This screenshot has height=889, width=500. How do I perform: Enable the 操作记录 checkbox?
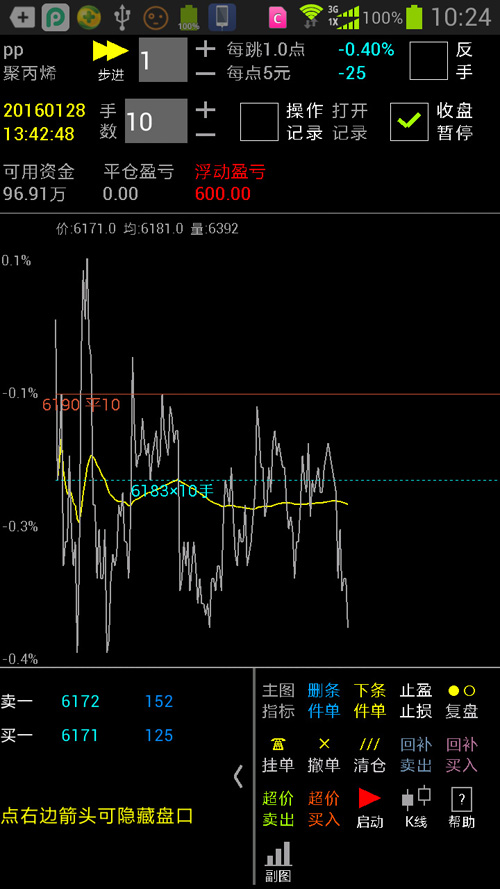coord(259,121)
